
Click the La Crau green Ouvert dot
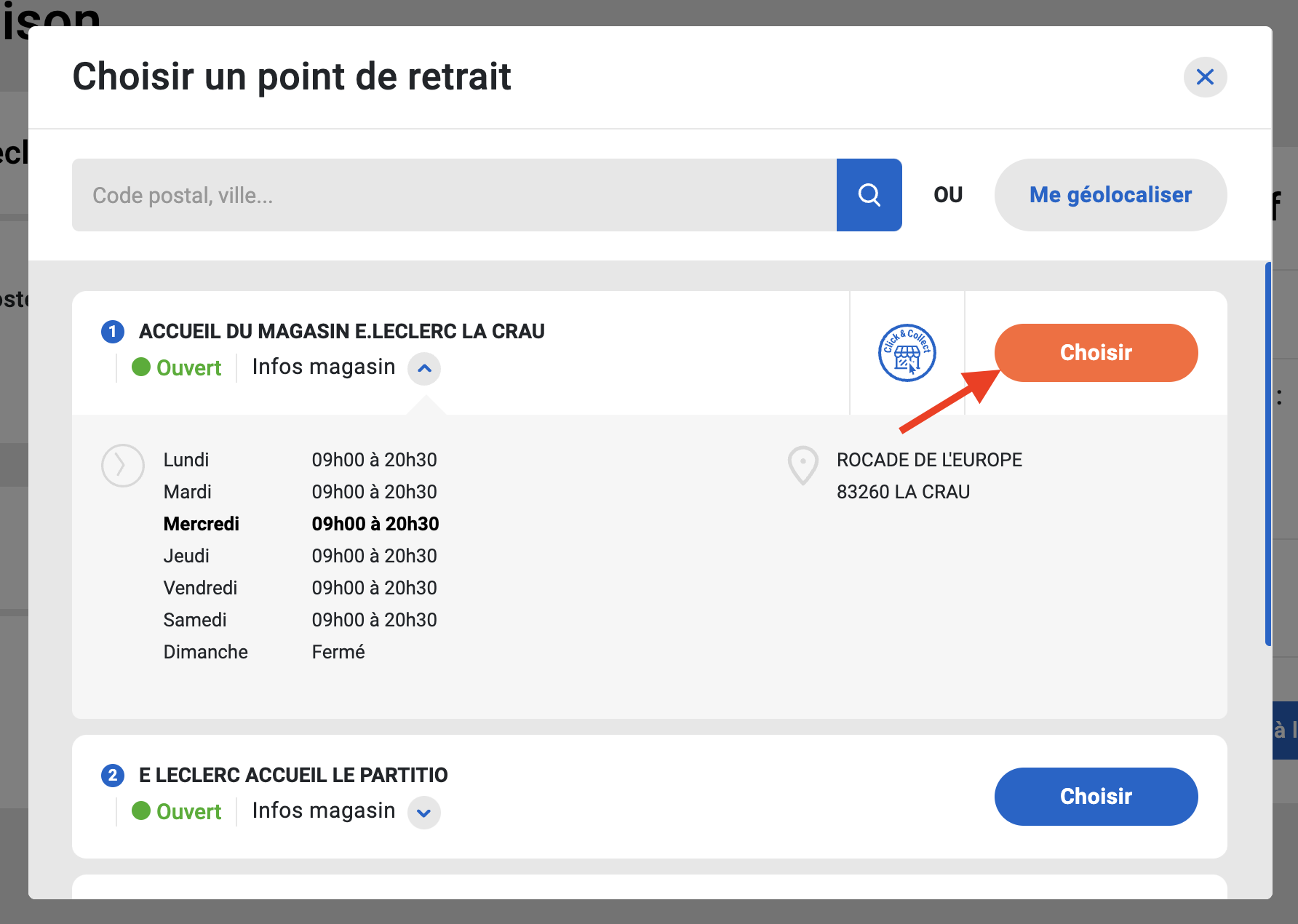141,367
